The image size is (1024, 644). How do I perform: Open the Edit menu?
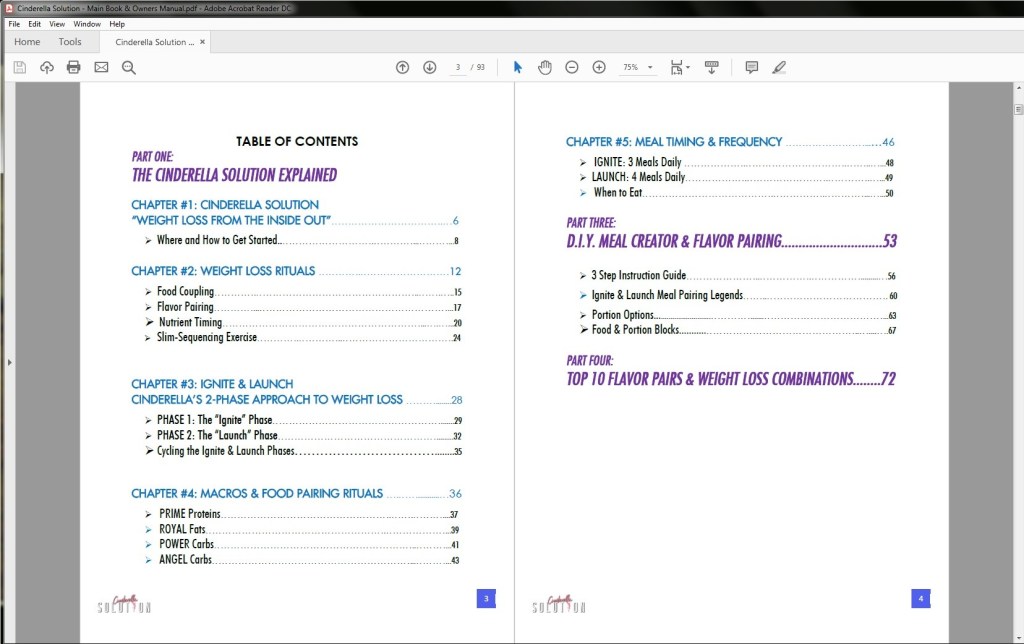(x=34, y=23)
